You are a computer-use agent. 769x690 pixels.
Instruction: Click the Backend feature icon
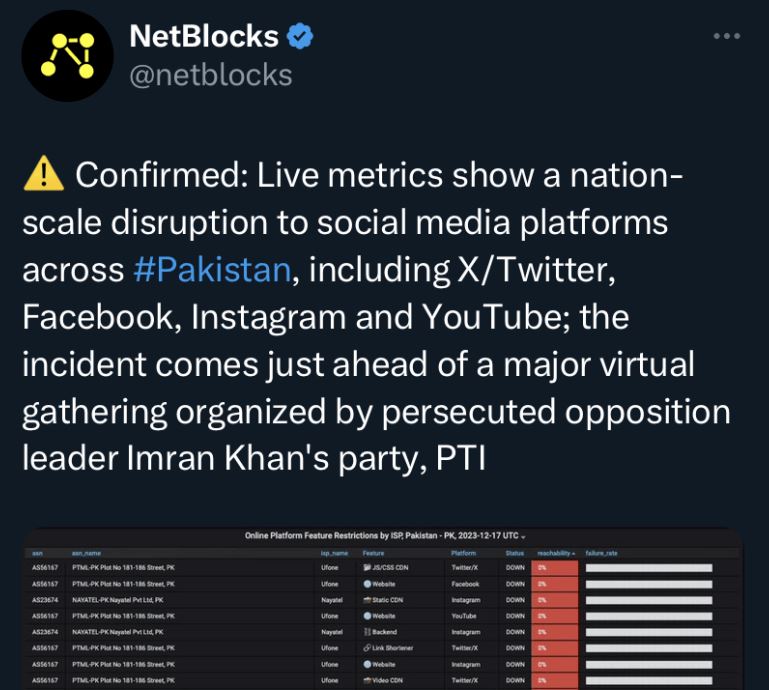[367, 632]
